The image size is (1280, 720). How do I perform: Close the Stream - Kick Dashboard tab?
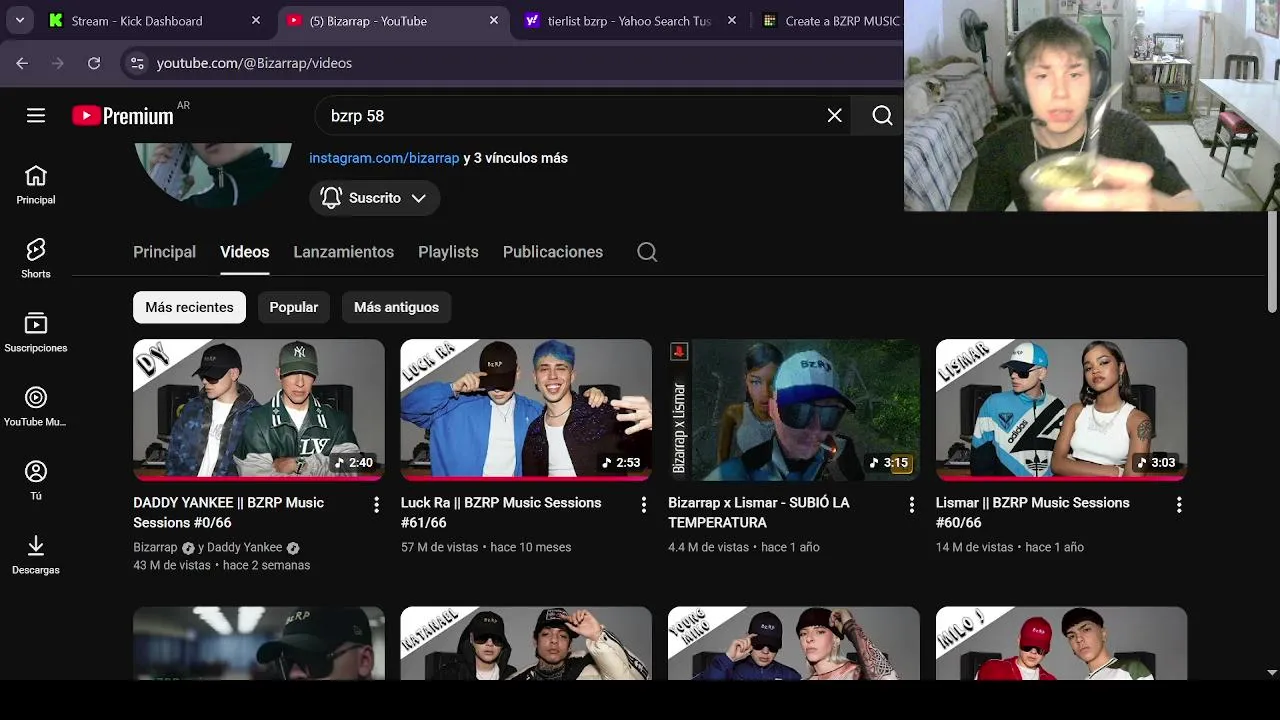click(256, 20)
